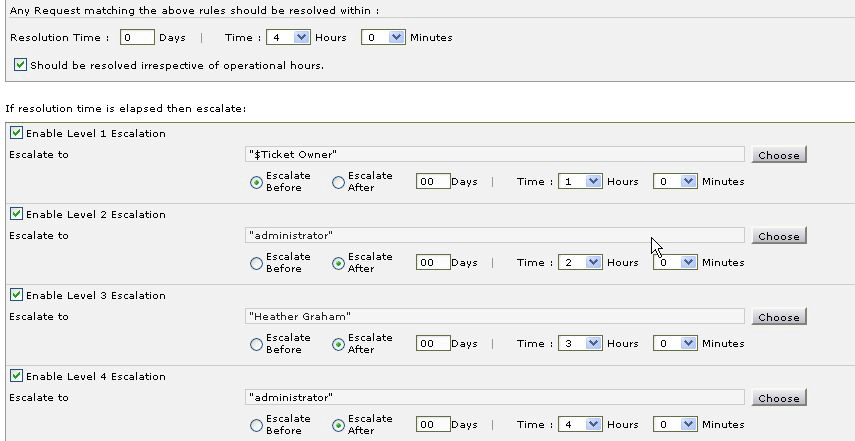Uncheck Enable Level 1 Escalation checkbox
The image size is (855, 441).
(16, 133)
